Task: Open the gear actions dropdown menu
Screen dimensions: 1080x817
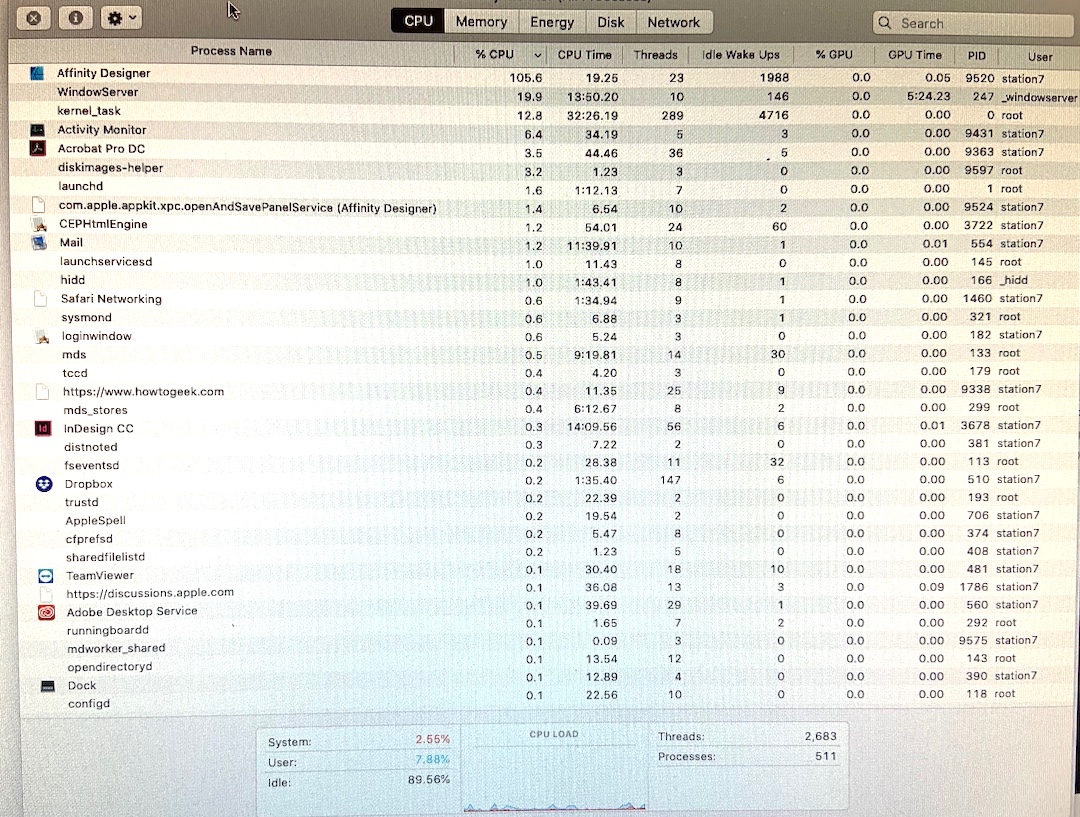Action: (x=121, y=18)
